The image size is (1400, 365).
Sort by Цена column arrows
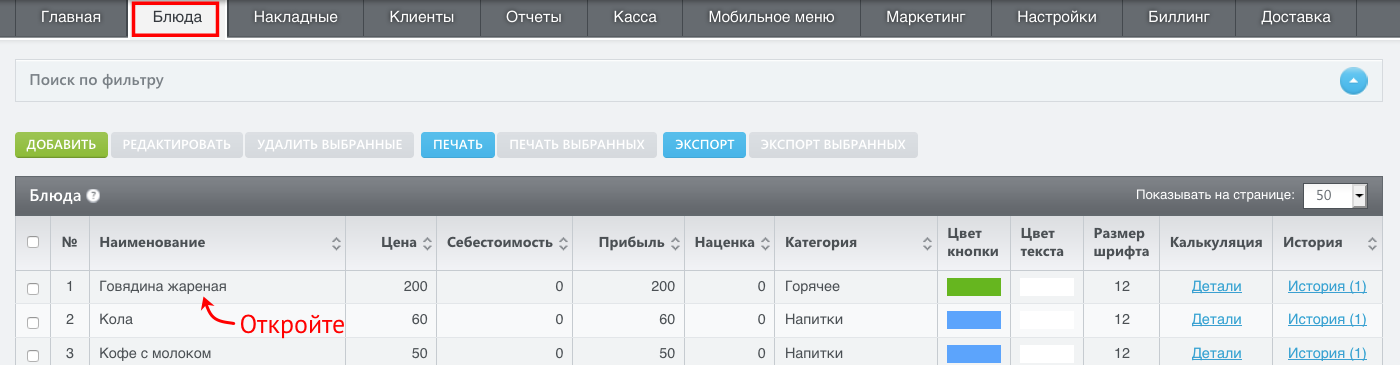428,243
